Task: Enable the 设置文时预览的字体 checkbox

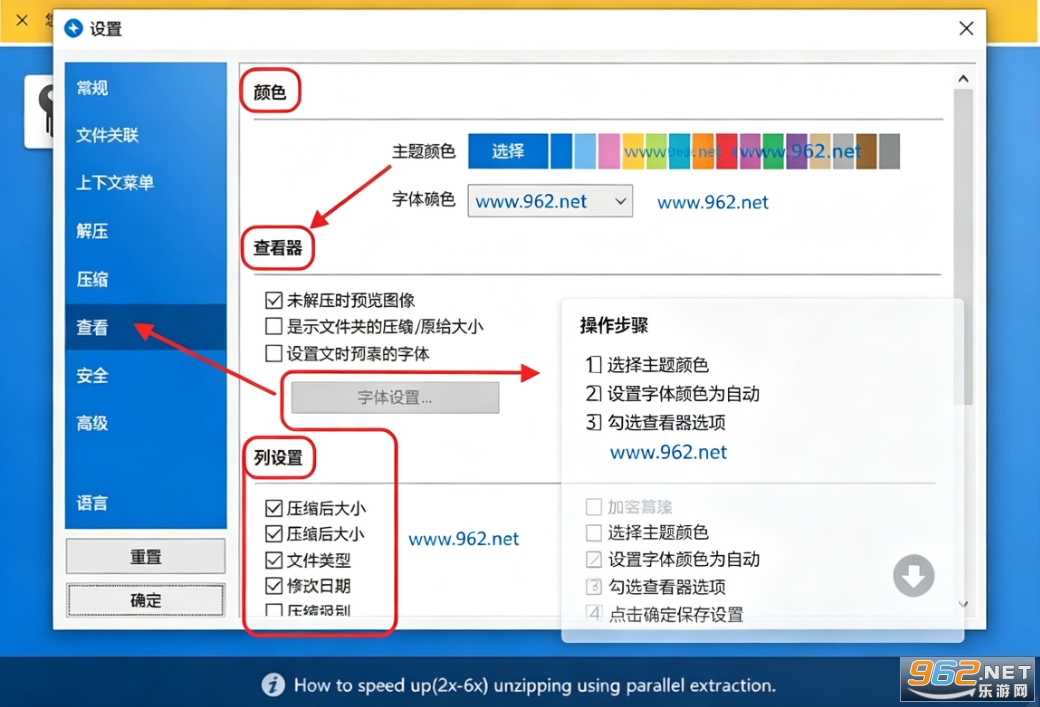Action: [273, 354]
